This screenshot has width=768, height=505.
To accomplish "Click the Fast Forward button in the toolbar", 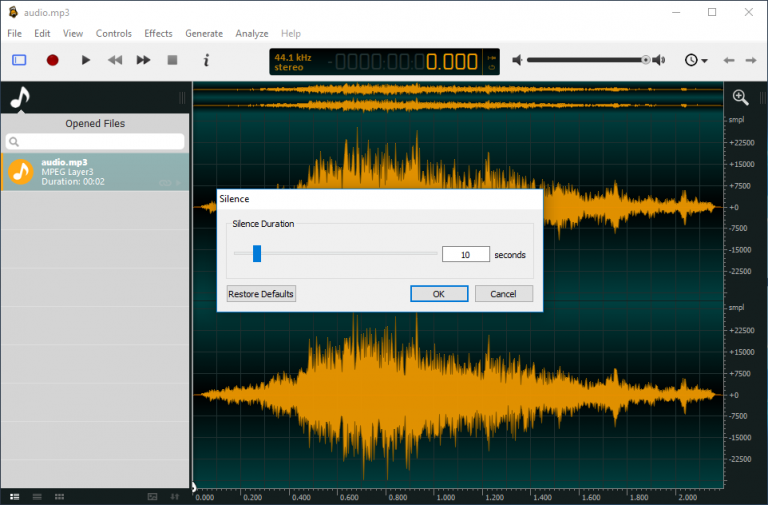I will click(143, 60).
